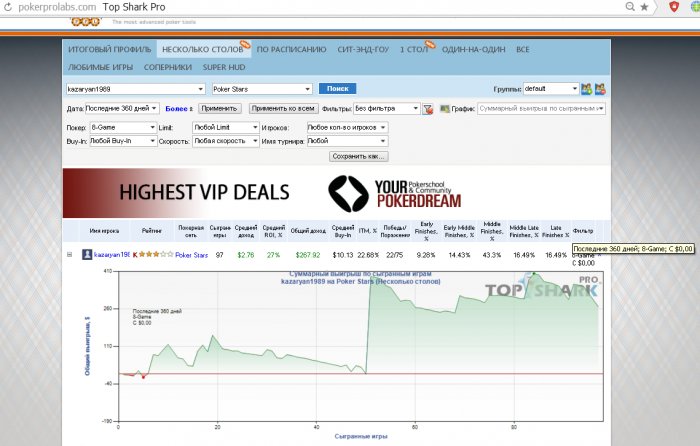
Task: Open the ОДИН-НА-ОДИН tab
Action: pos(473,50)
